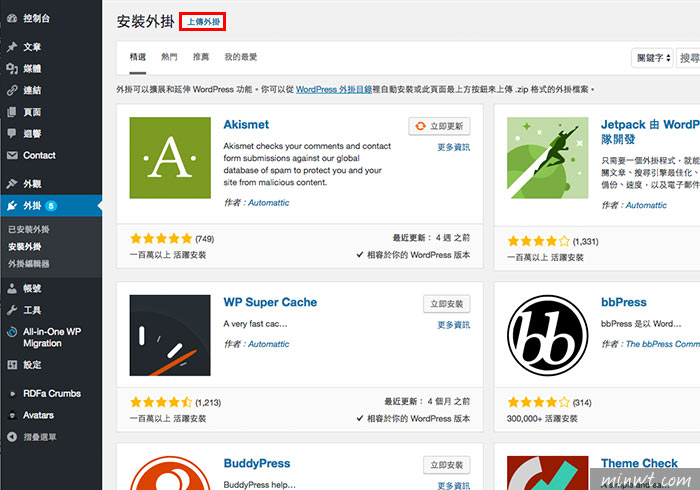Open the Automattic author link under Jetpack

pyautogui.click(x=646, y=205)
